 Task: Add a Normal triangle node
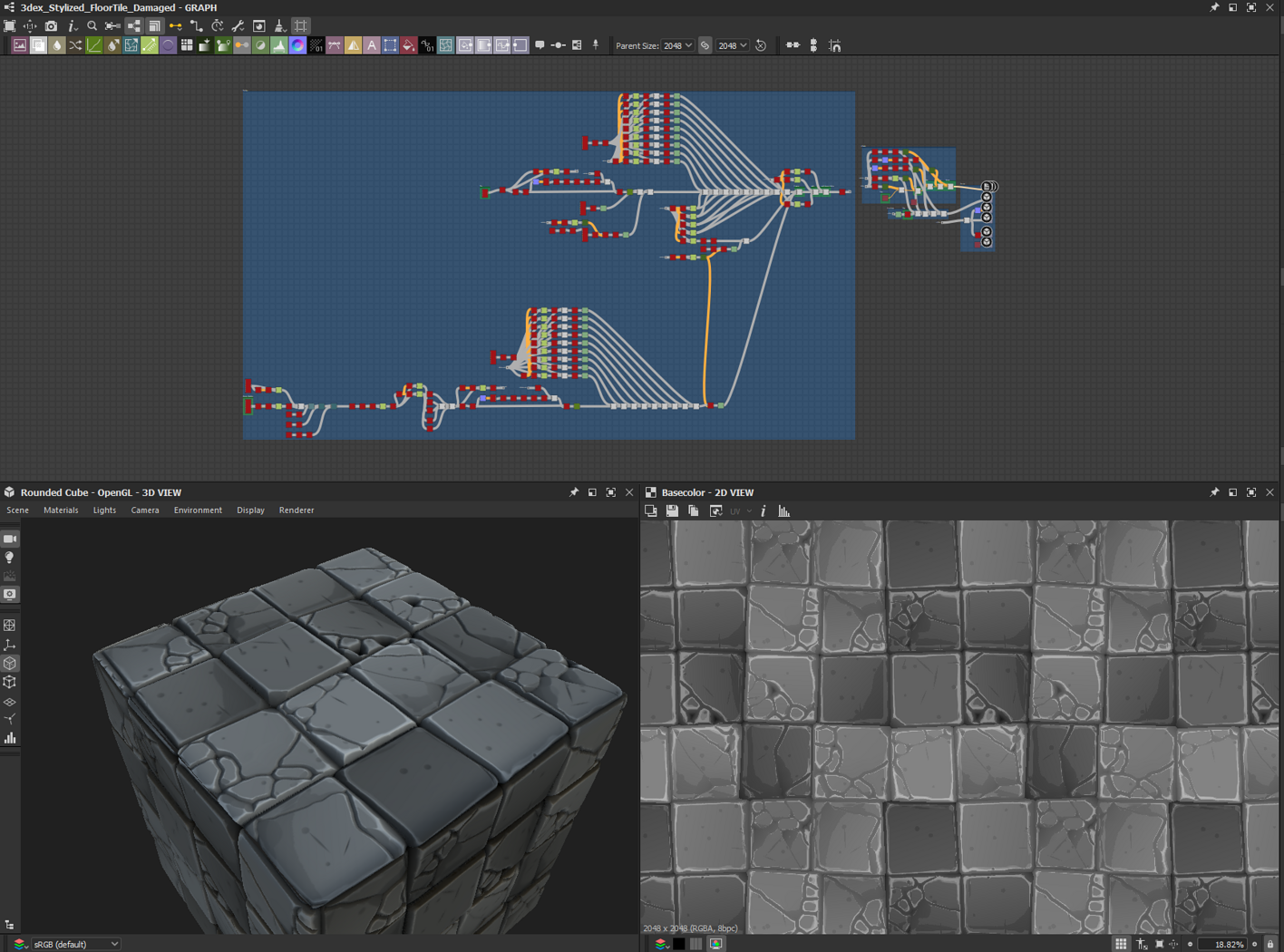coord(354,45)
